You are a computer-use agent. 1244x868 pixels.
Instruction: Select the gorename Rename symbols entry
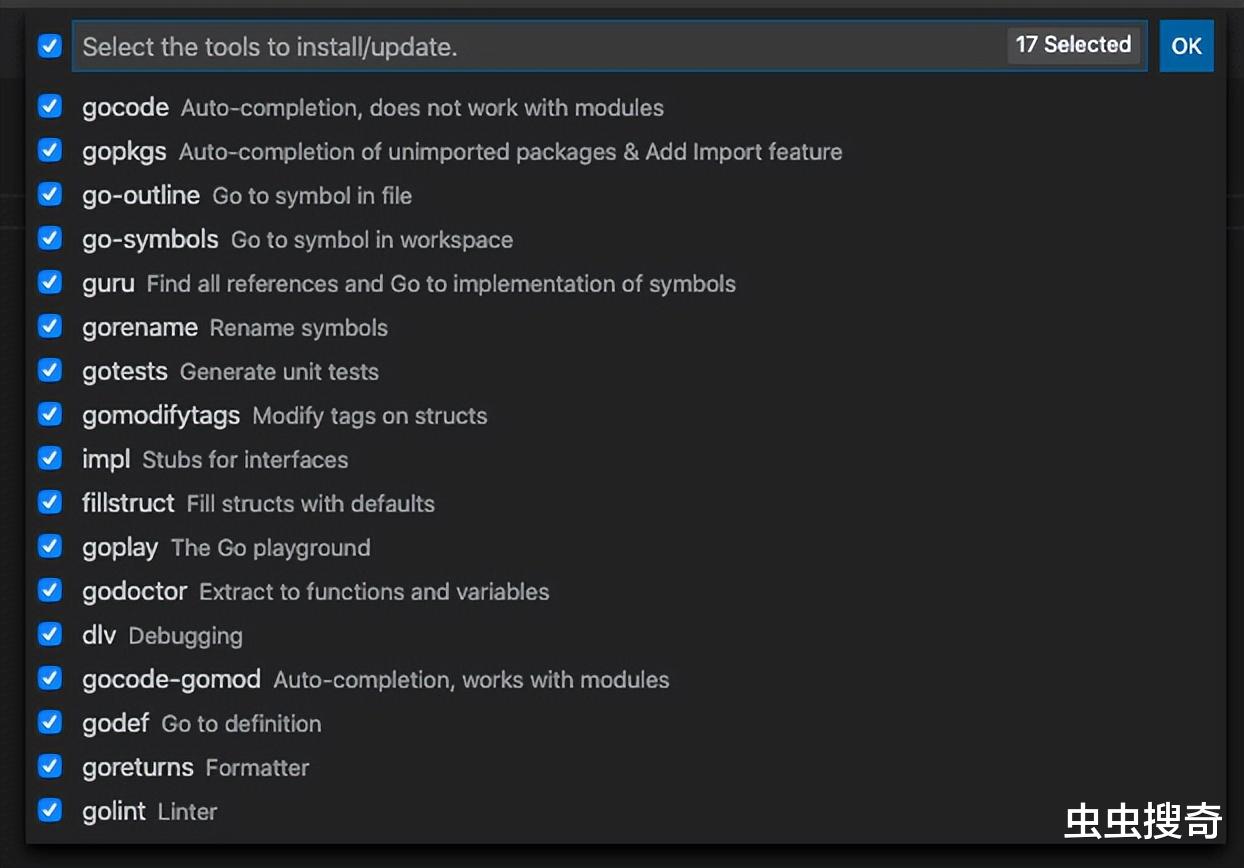click(625, 327)
